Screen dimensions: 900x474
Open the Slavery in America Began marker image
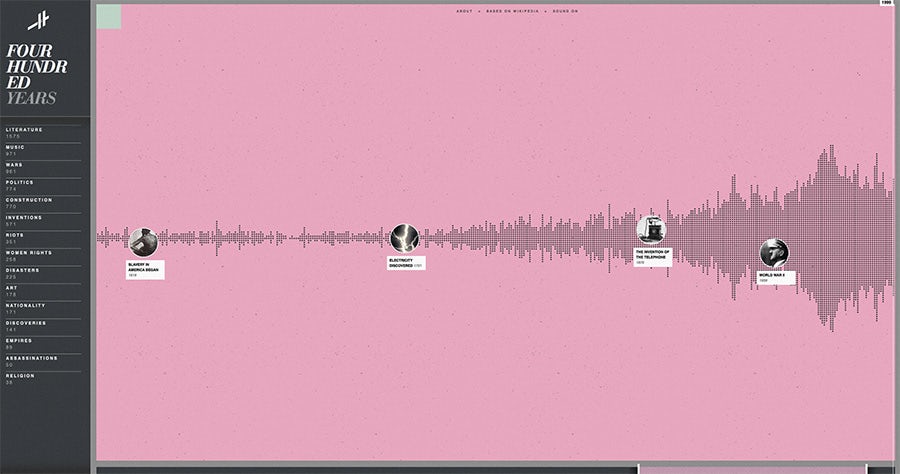[x=143, y=242]
